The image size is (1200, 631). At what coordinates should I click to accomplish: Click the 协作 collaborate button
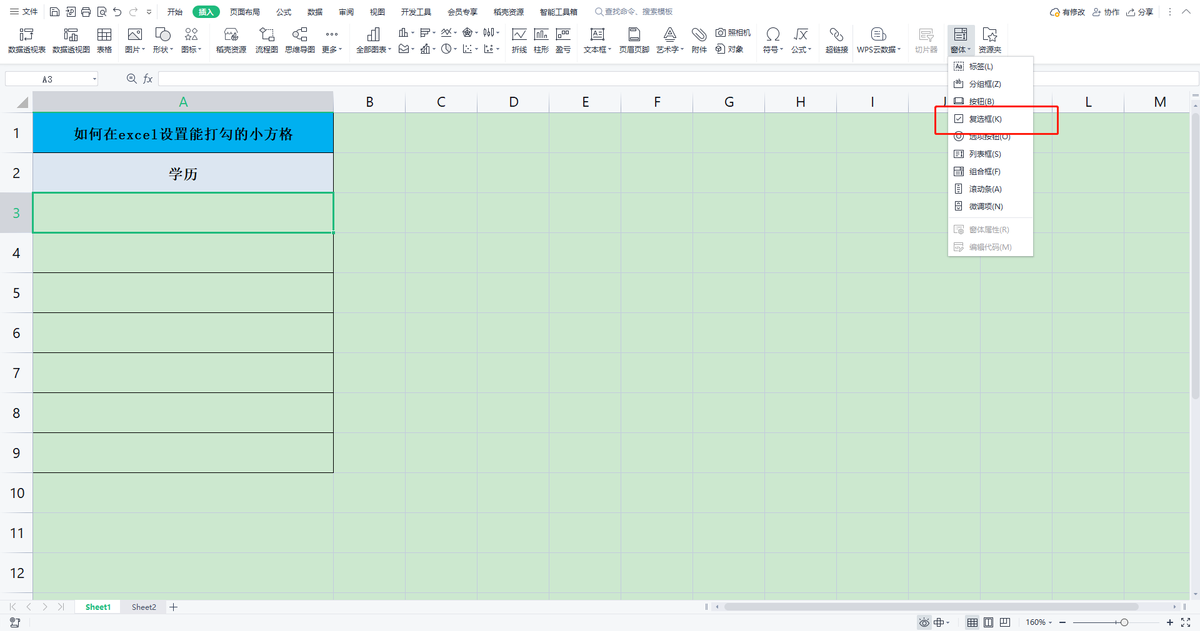coord(1105,12)
